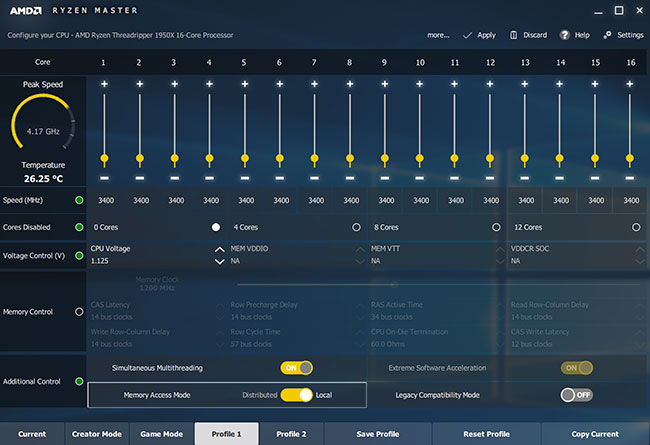The width and height of the screenshot is (650, 445).
Task: Click the Apply checkmark icon
Action: [x=469, y=35]
